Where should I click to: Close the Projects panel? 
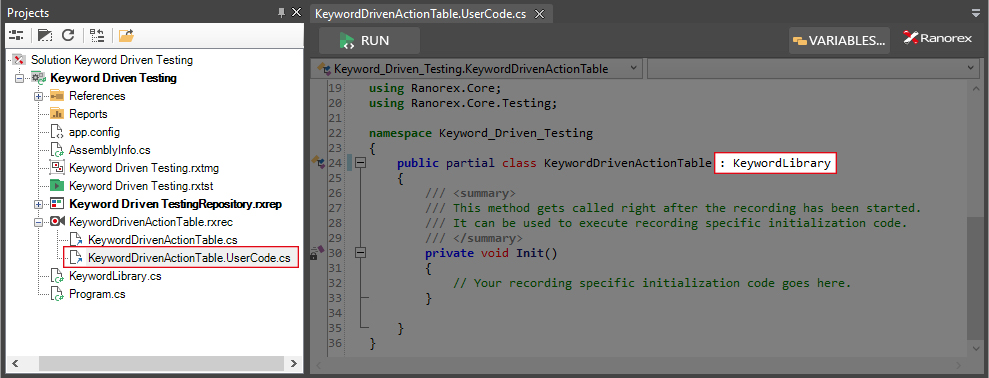coord(296,13)
